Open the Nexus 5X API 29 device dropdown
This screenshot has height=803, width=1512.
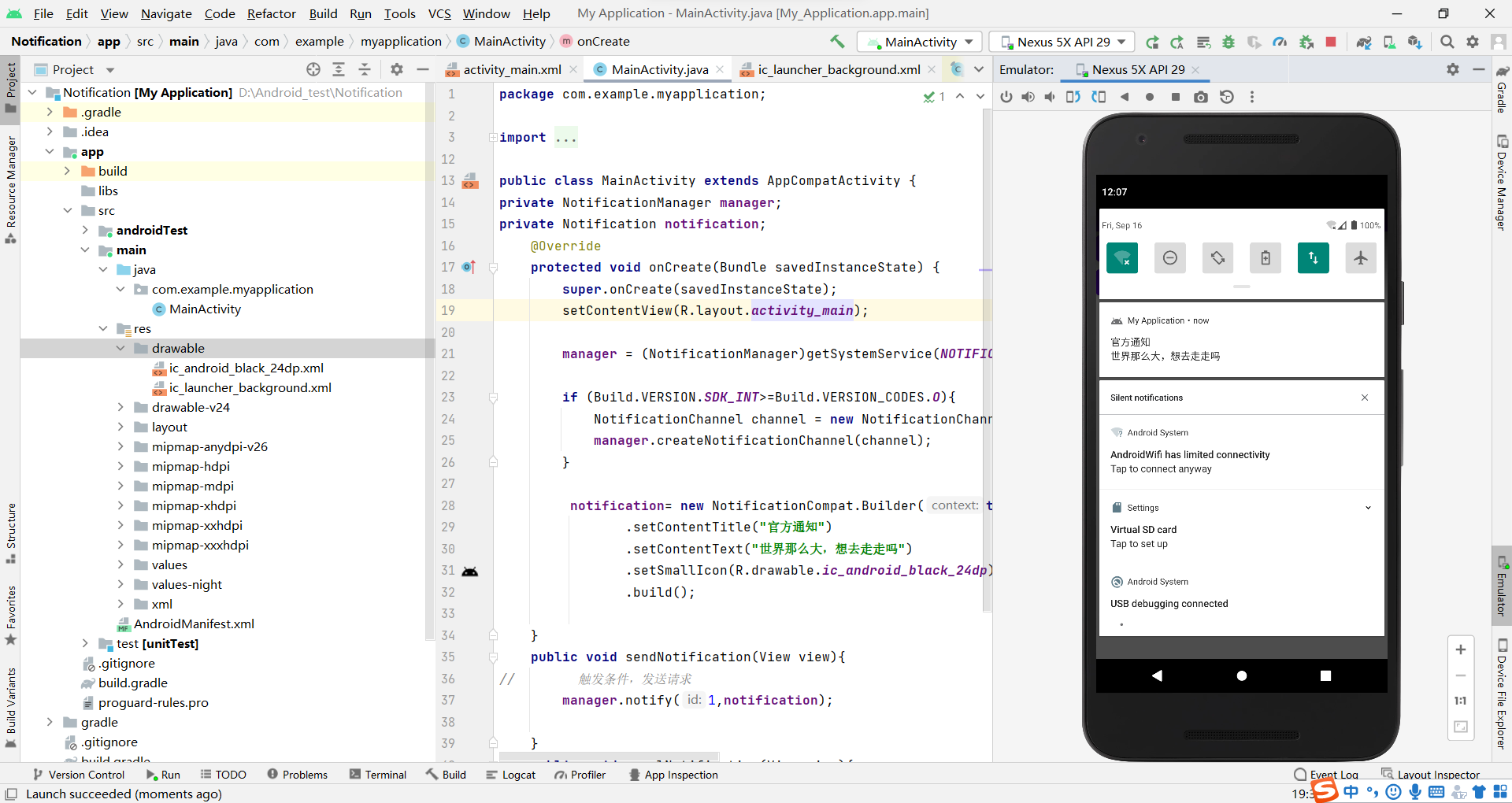pyautogui.click(x=1061, y=42)
